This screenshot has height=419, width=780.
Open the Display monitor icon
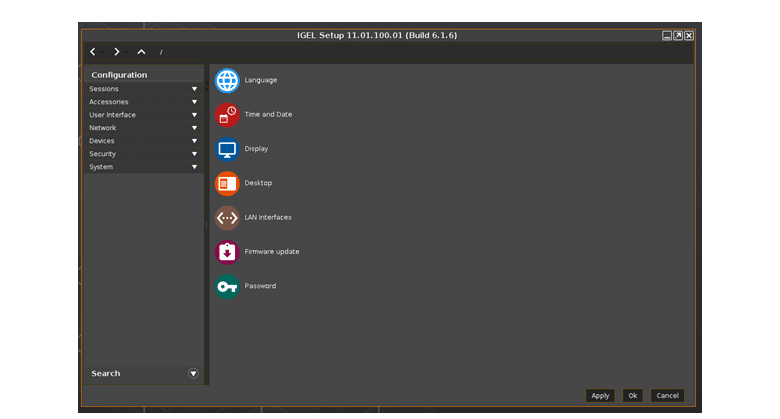(x=227, y=149)
